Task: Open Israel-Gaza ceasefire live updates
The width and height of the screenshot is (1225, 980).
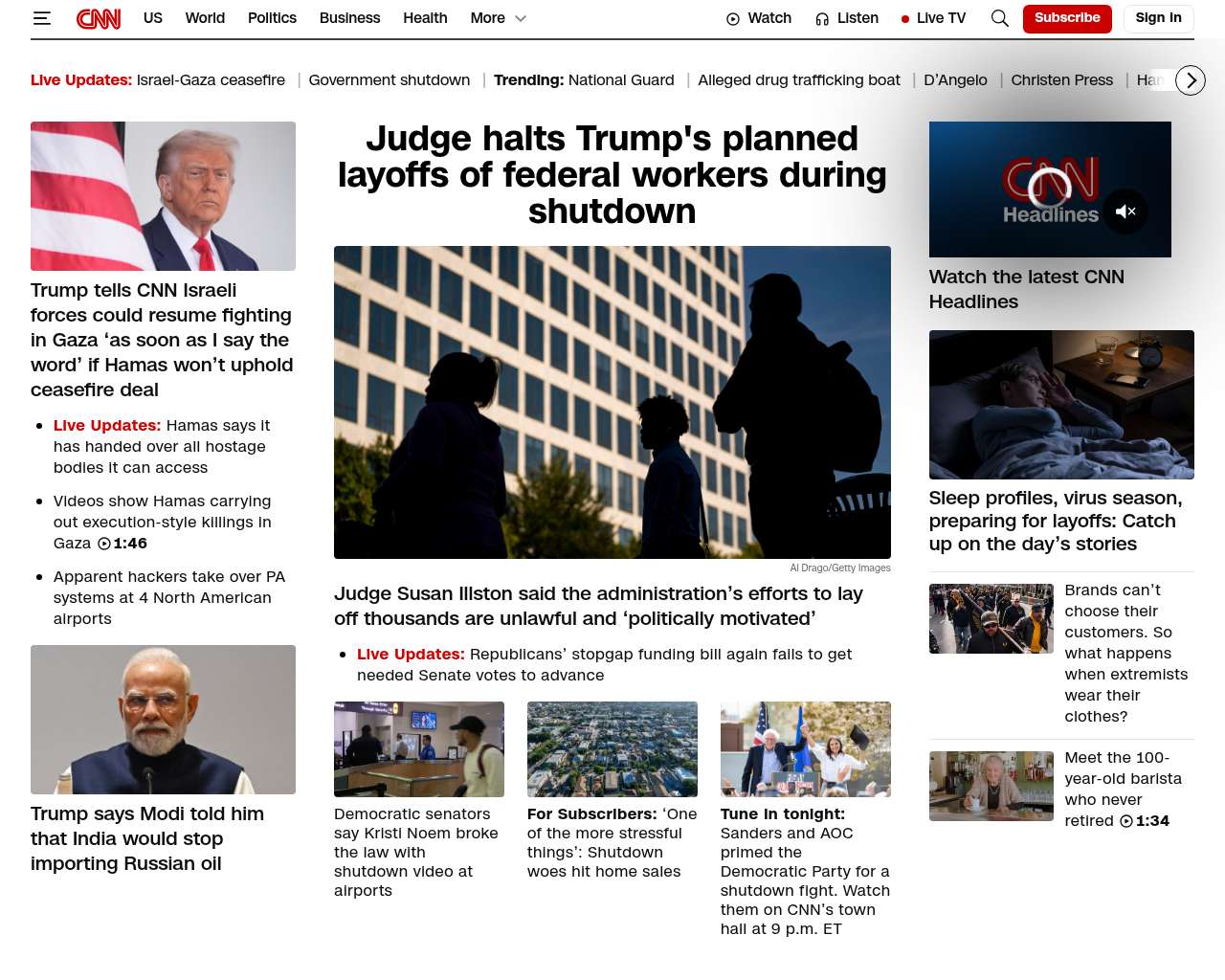Action: pyautogui.click(x=211, y=80)
